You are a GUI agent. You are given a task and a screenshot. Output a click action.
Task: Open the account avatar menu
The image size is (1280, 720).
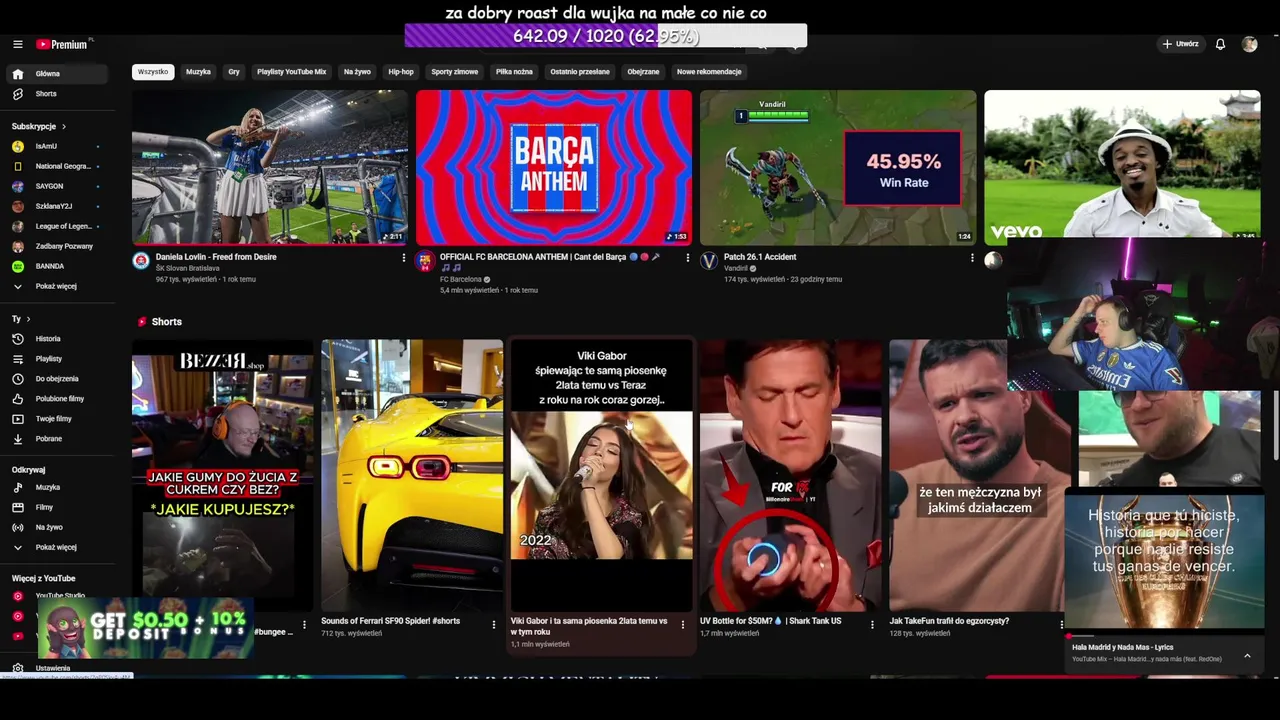pyautogui.click(x=1249, y=44)
